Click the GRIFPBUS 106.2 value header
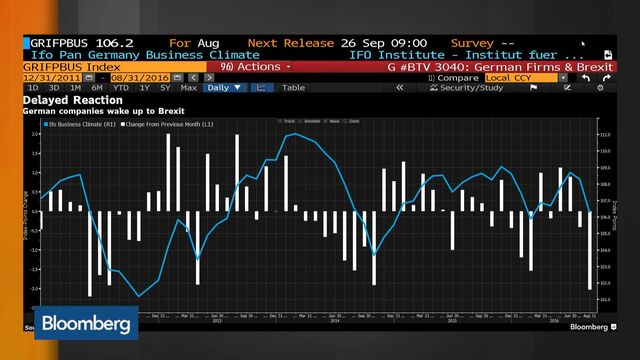640x360 pixels. coord(82,43)
